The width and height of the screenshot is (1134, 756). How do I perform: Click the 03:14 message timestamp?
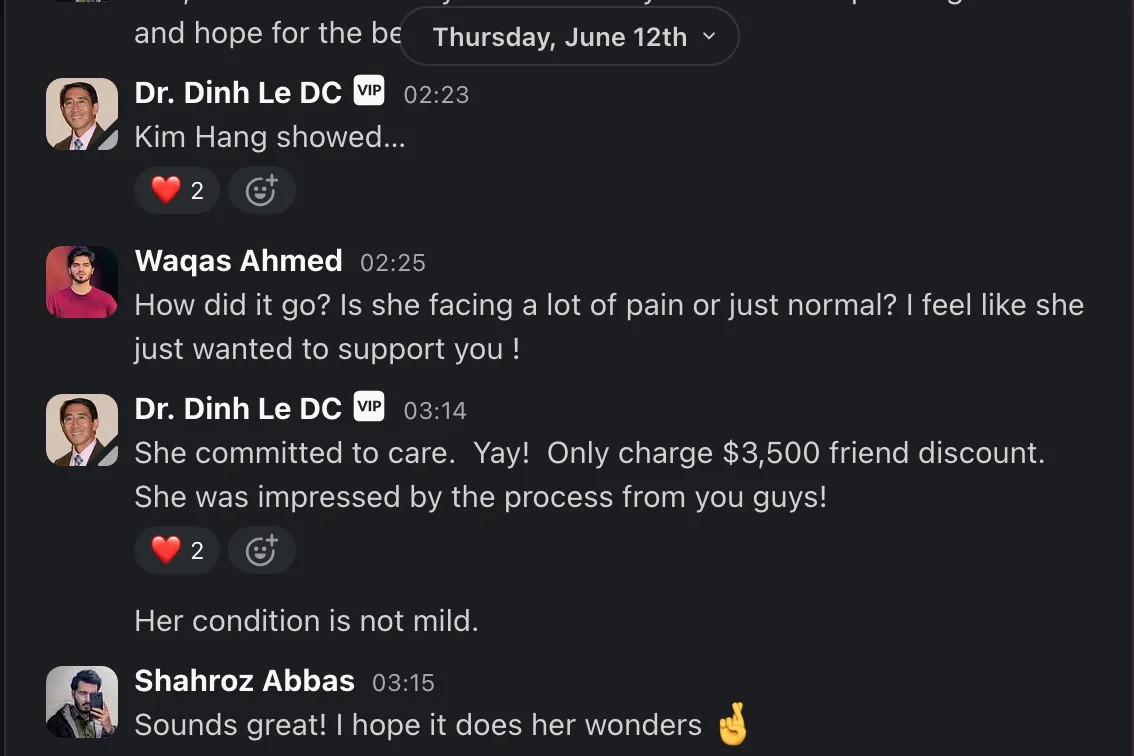[435, 411]
